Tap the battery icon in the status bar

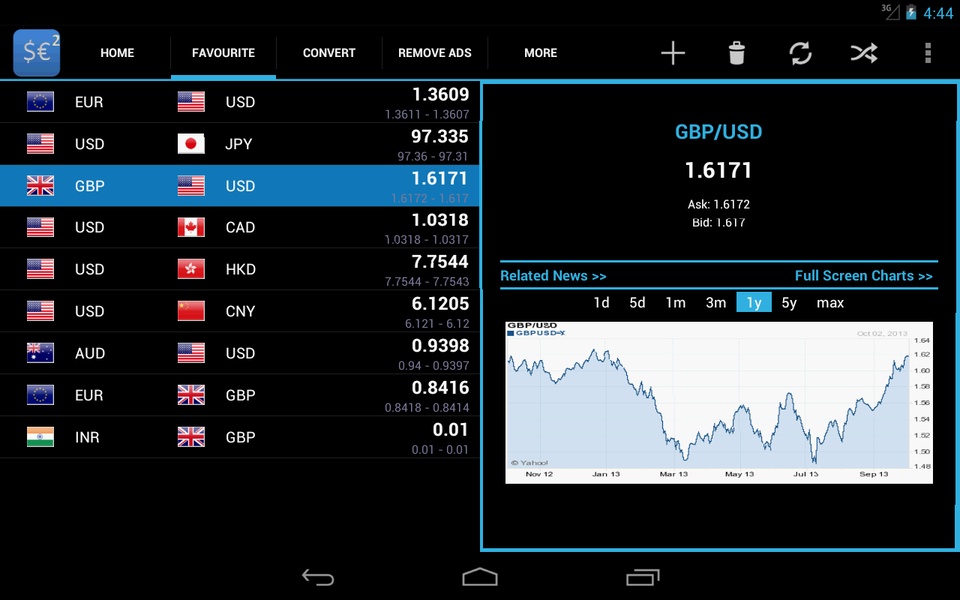[x=911, y=12]
